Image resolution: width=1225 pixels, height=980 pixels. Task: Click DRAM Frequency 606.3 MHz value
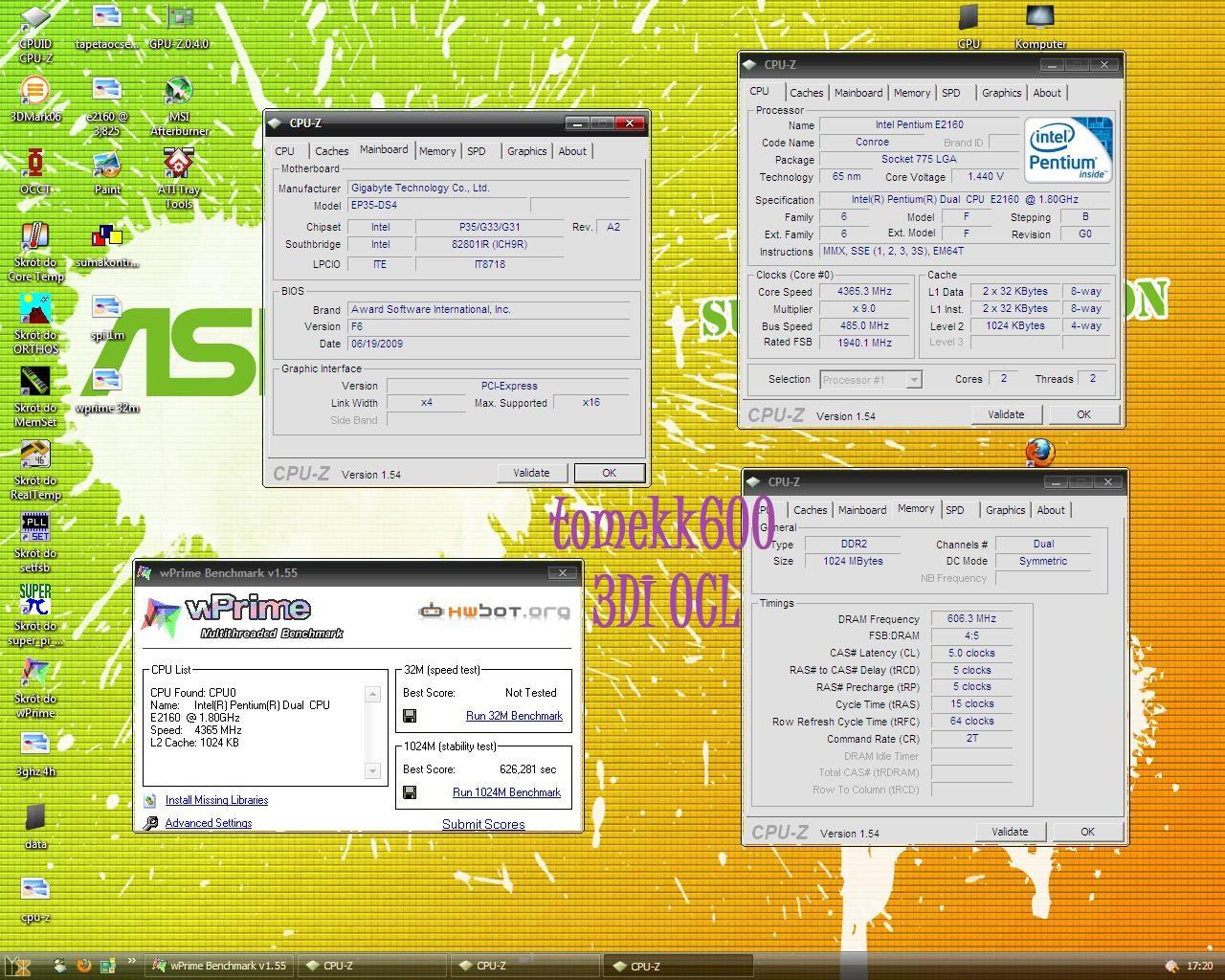971,619
